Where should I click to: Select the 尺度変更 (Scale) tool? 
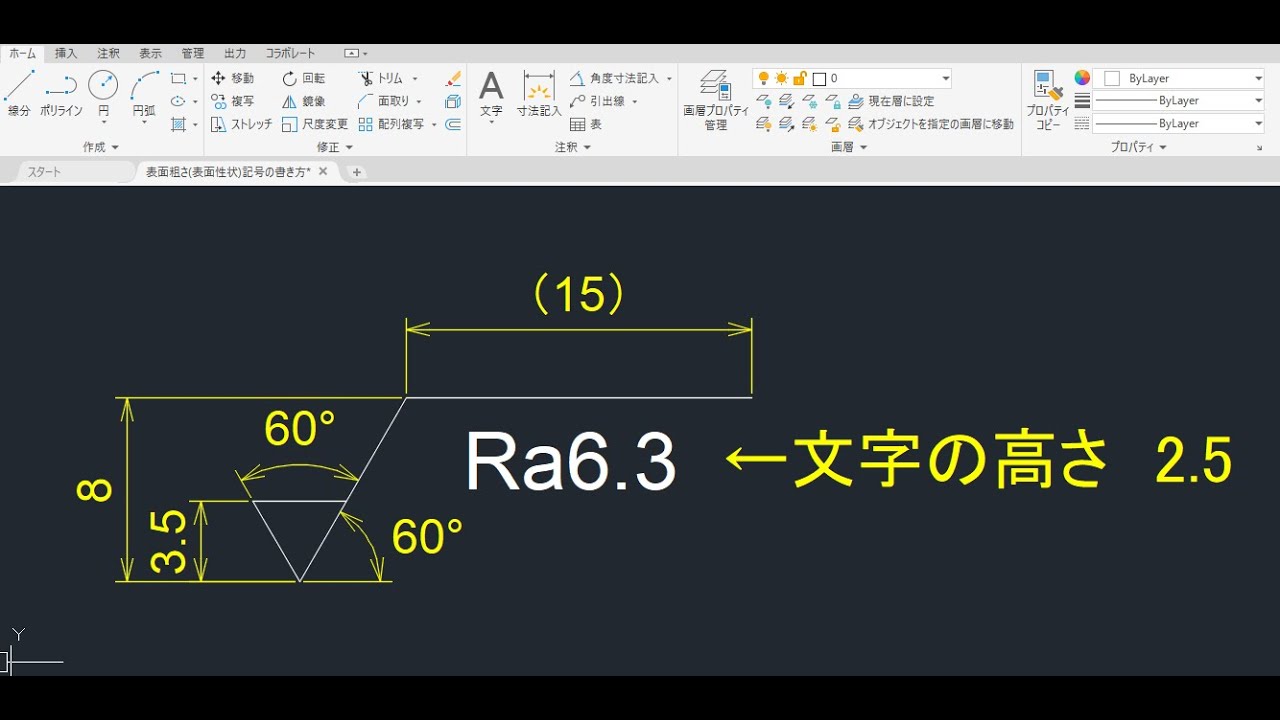tap(315, 124)
